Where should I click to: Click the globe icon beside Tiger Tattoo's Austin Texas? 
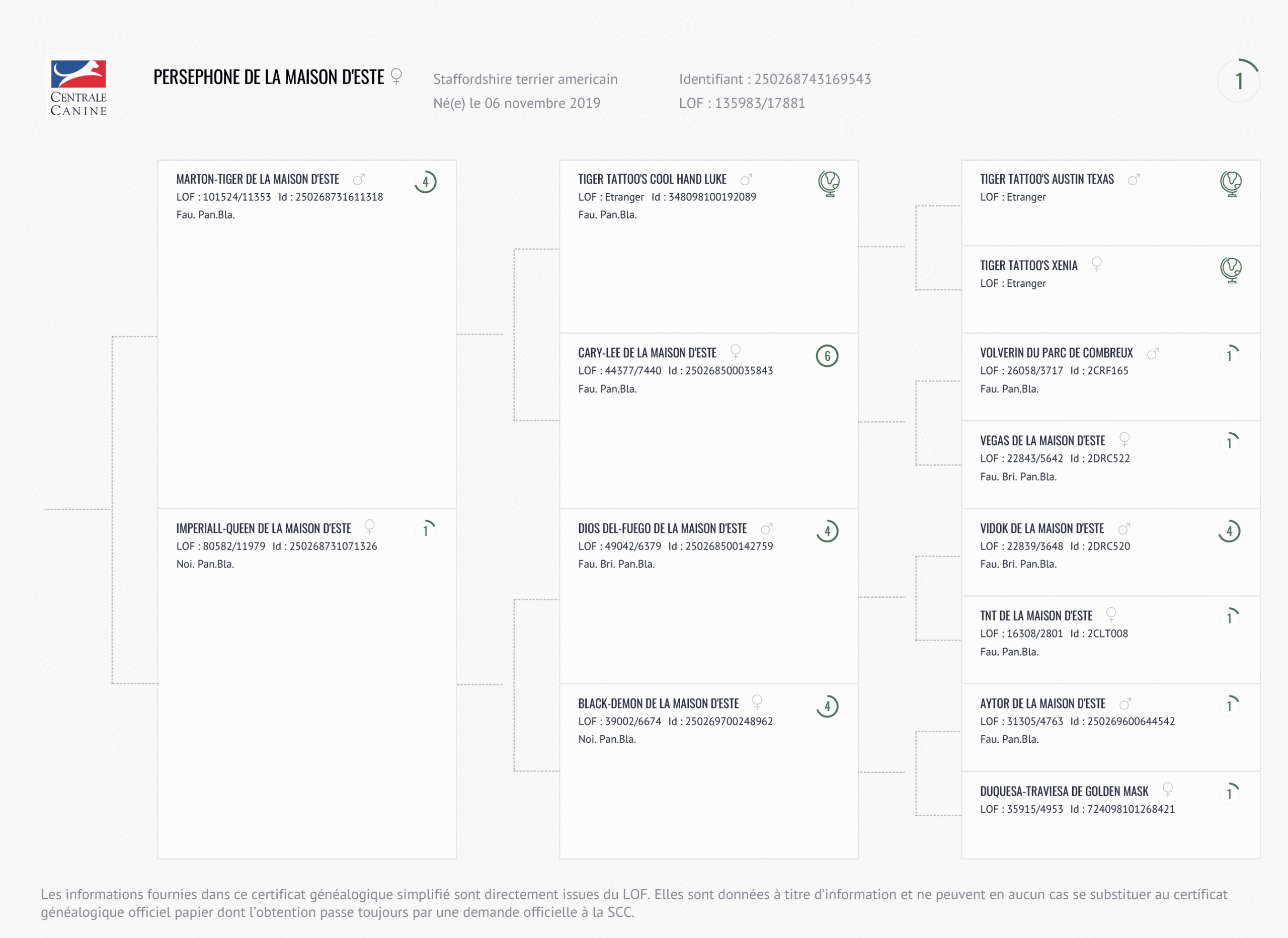click(1230, 183)
